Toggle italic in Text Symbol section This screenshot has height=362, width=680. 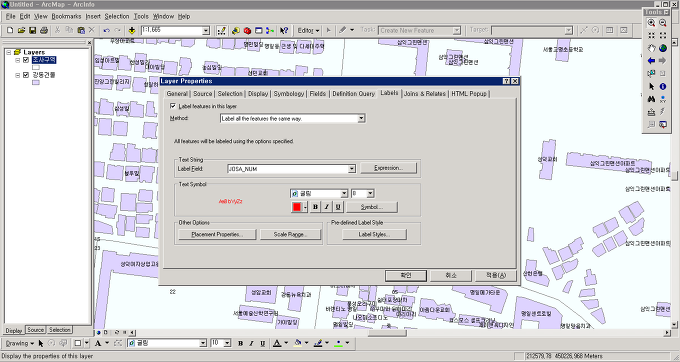(327, 207)
